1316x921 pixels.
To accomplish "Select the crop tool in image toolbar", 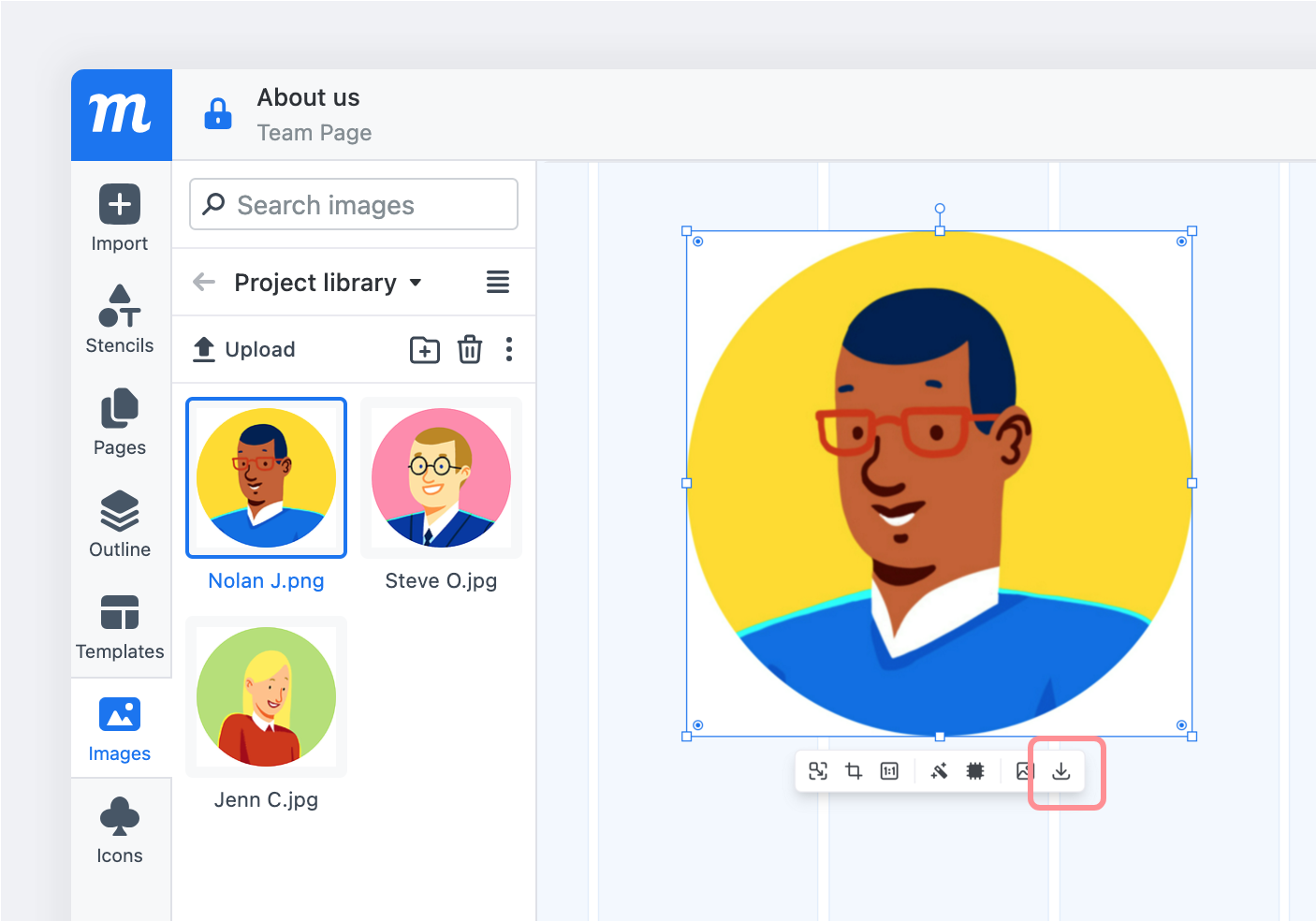I will tap(854, 771).
